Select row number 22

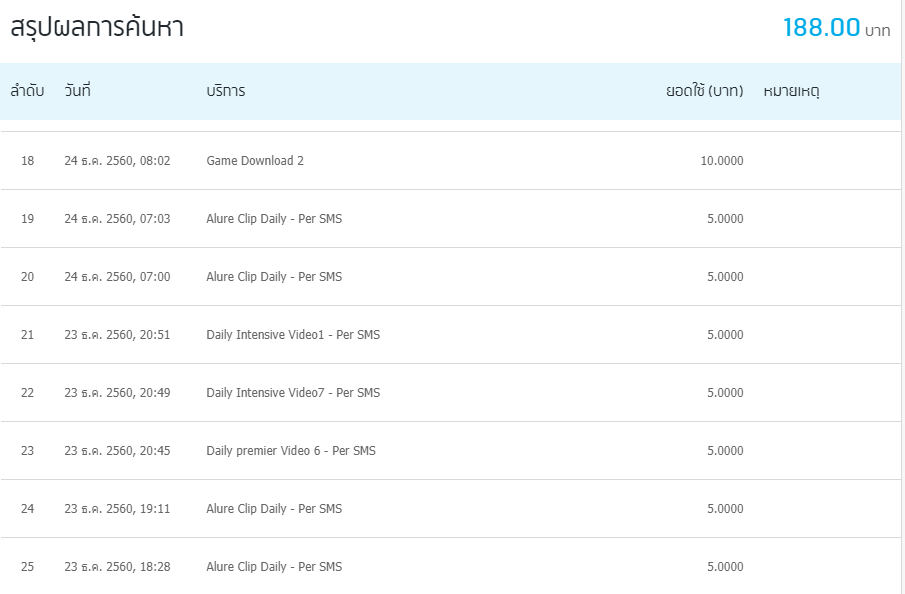tap(27, 393)
